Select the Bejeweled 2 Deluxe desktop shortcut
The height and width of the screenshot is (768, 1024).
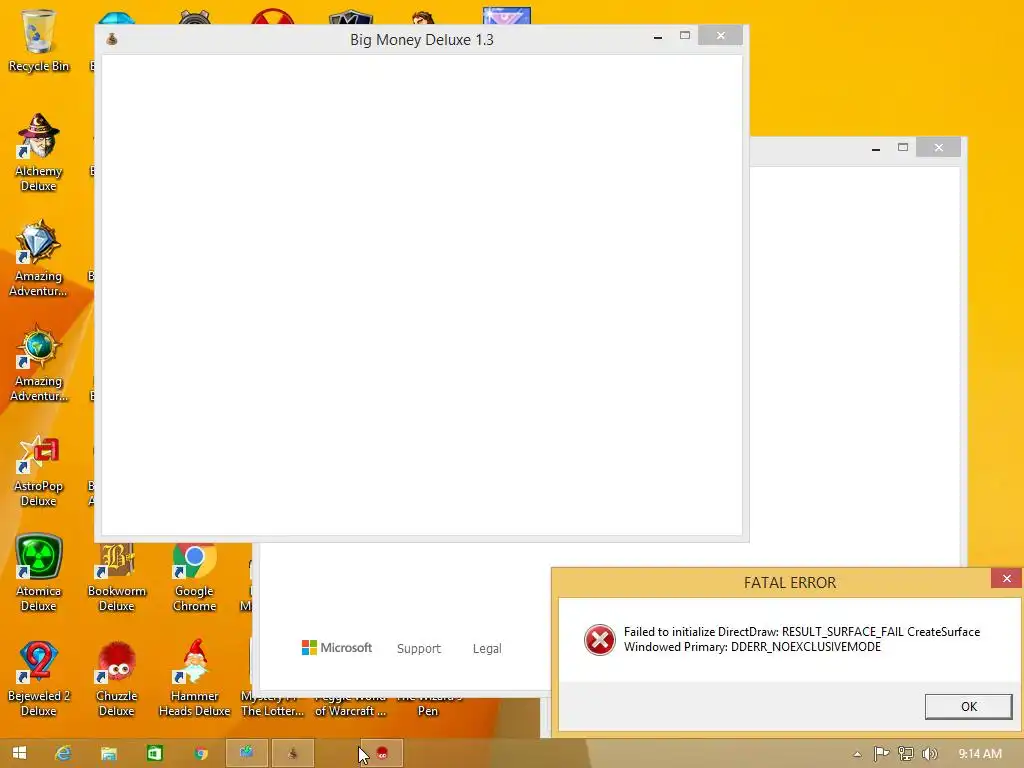coord(39,679)
